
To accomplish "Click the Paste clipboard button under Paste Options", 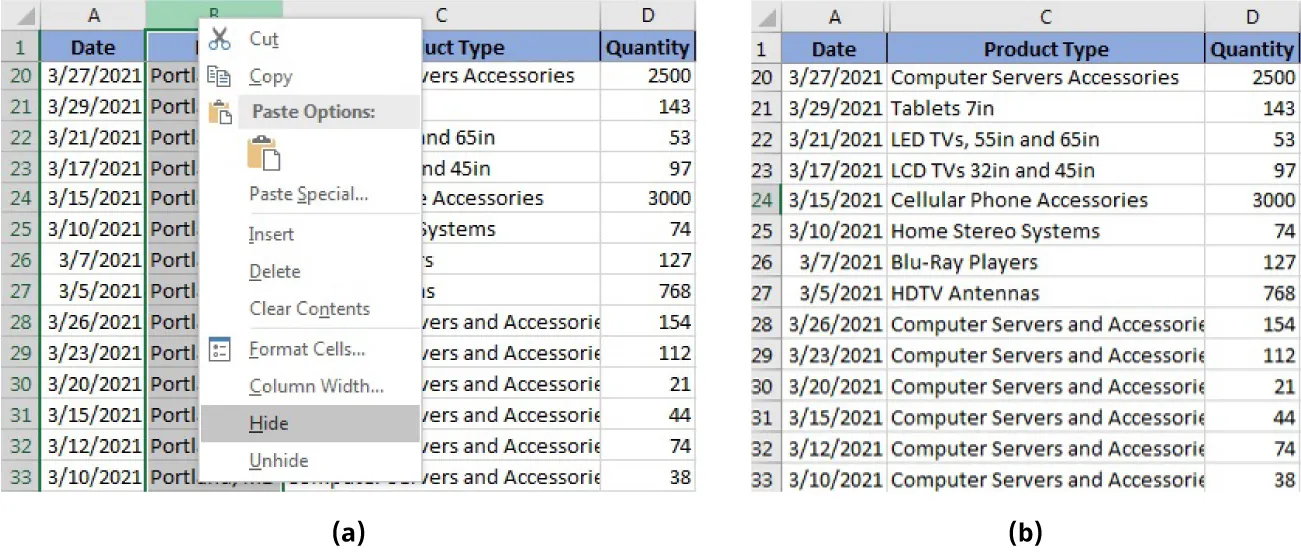I will click(264, 152).
